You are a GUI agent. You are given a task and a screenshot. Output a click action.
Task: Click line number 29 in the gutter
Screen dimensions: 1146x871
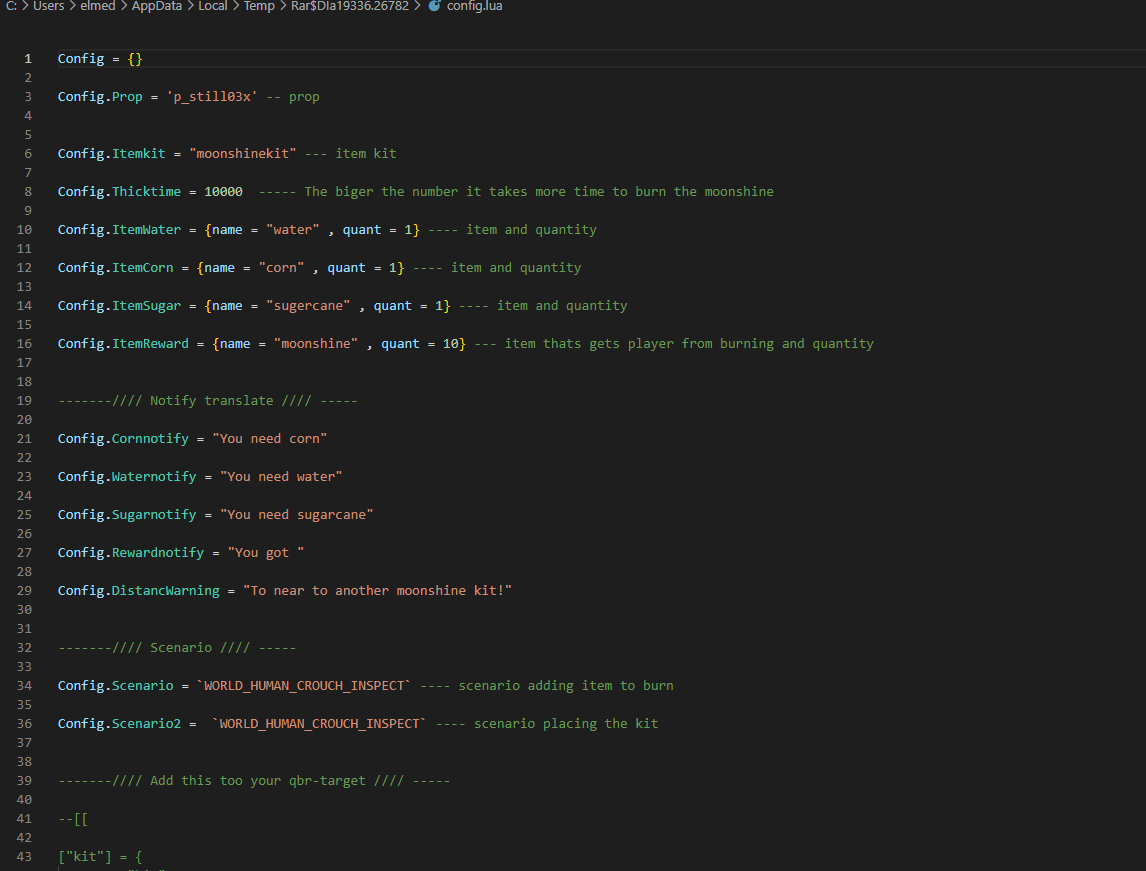click(24, 590)
